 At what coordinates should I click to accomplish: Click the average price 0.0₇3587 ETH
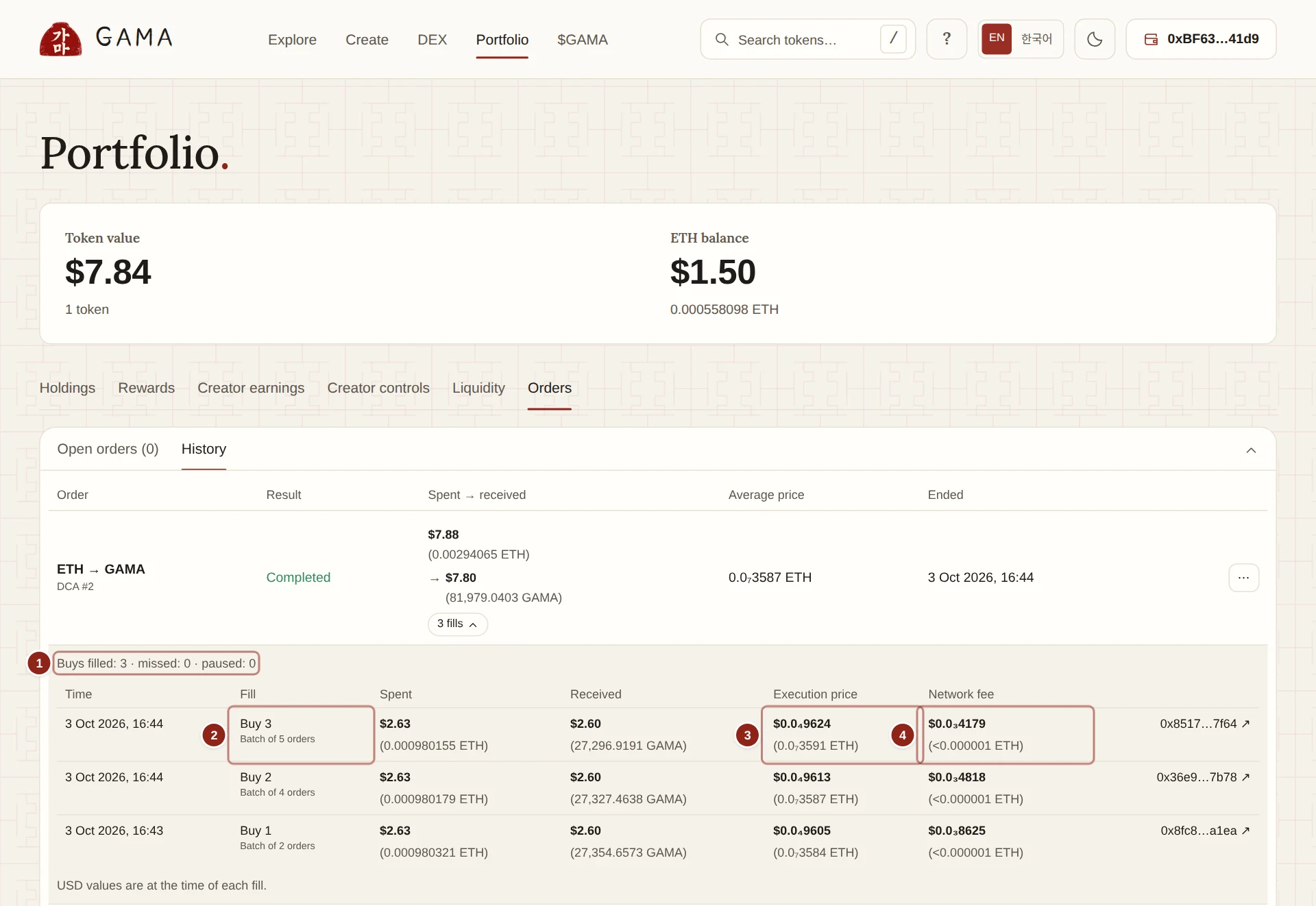click(x=770, y=578)
